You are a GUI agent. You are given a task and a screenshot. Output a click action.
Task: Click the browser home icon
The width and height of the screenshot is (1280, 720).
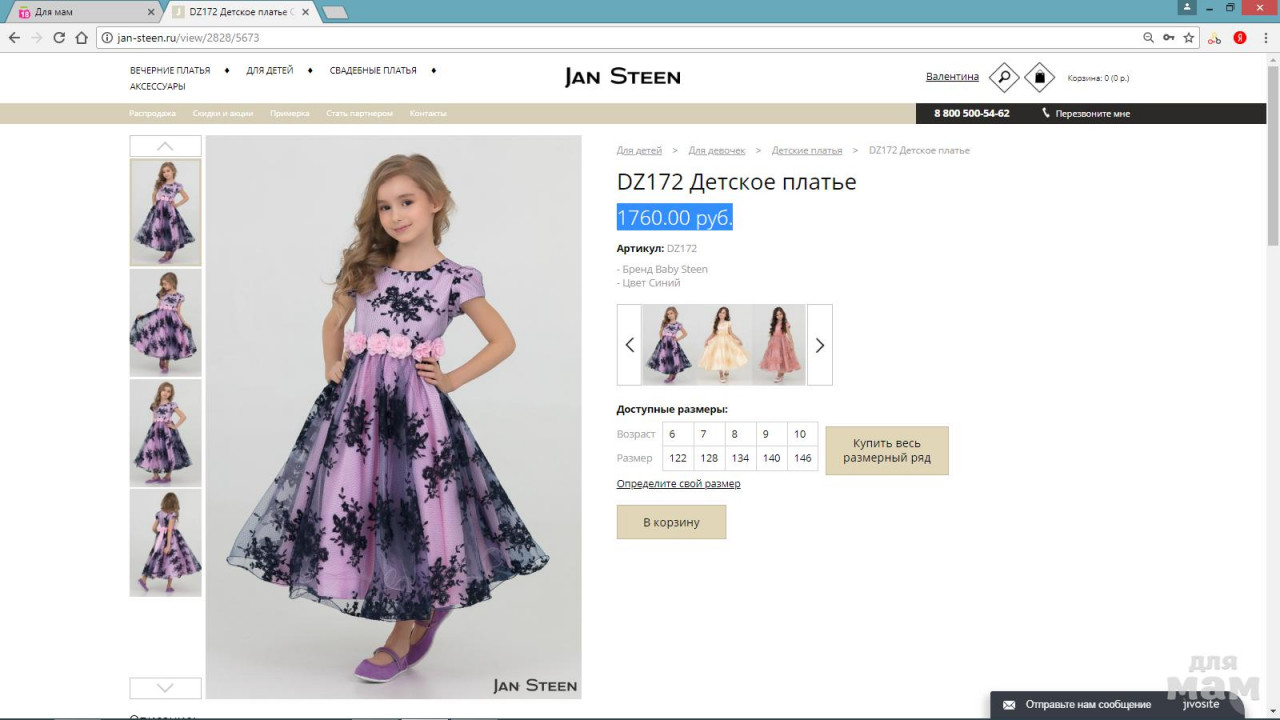(x=82, y=38)
